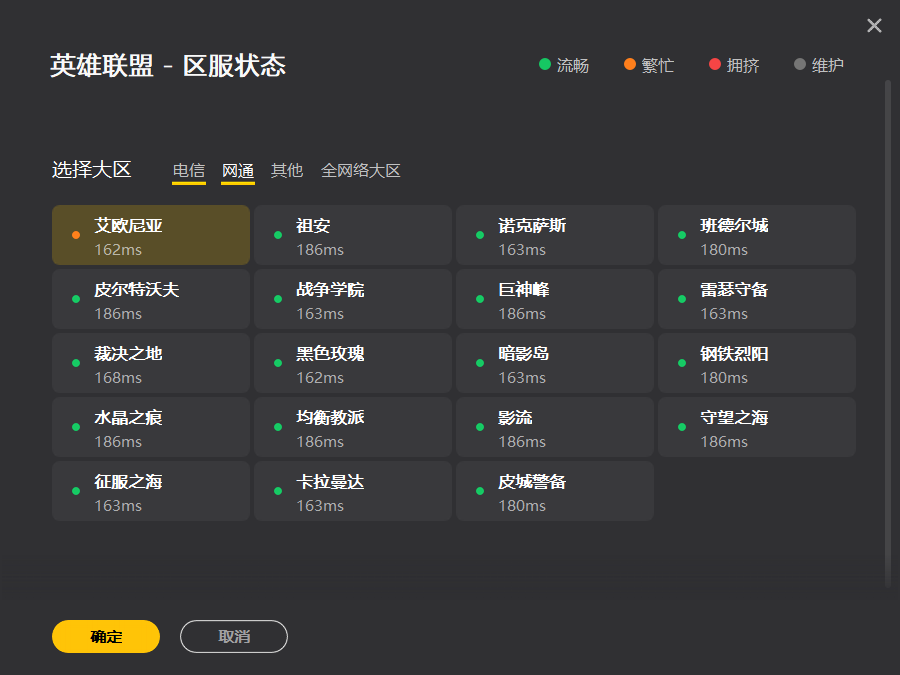Switch to the 网通 tab
The image size is (900, 675).
(x=238, y=171)
